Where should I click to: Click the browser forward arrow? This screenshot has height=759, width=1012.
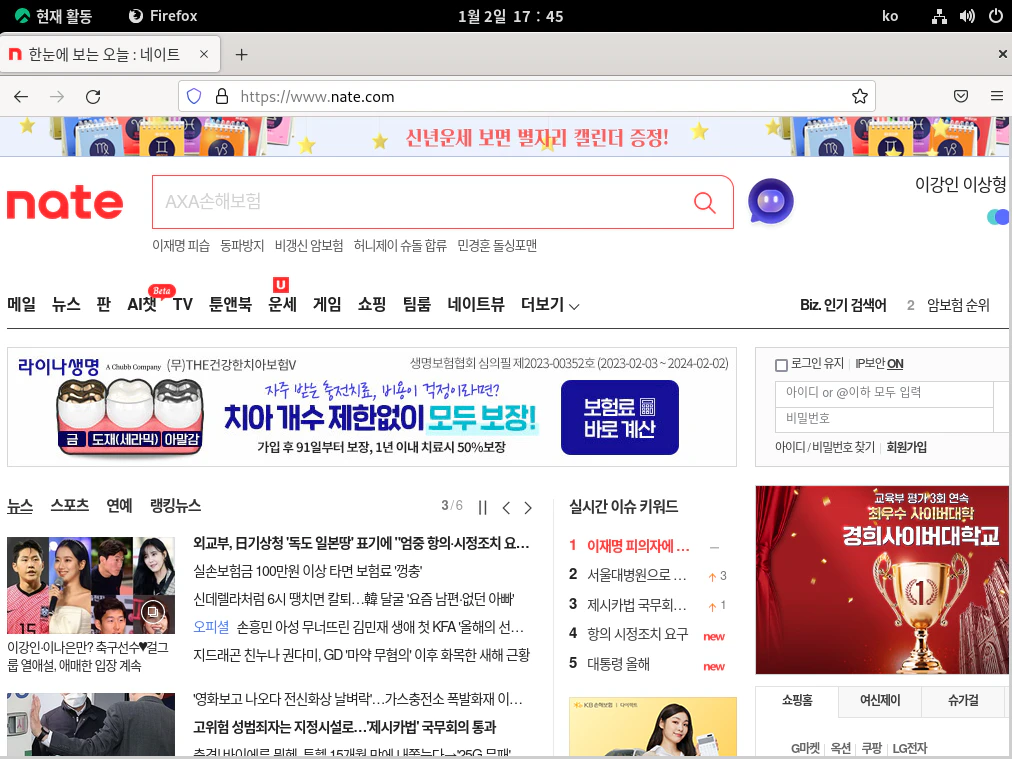[x=57, y=97]
